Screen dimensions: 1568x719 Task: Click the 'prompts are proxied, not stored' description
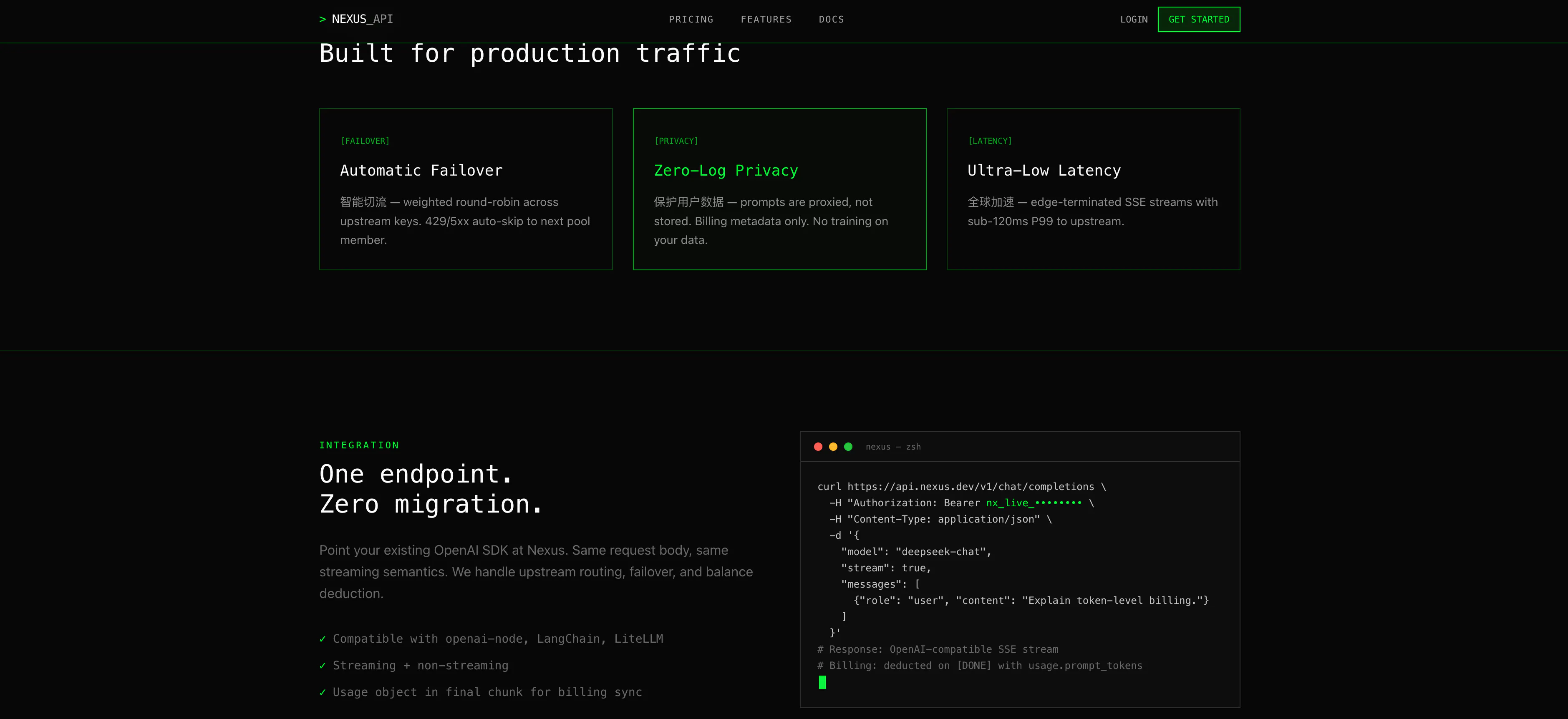(771, 221)
